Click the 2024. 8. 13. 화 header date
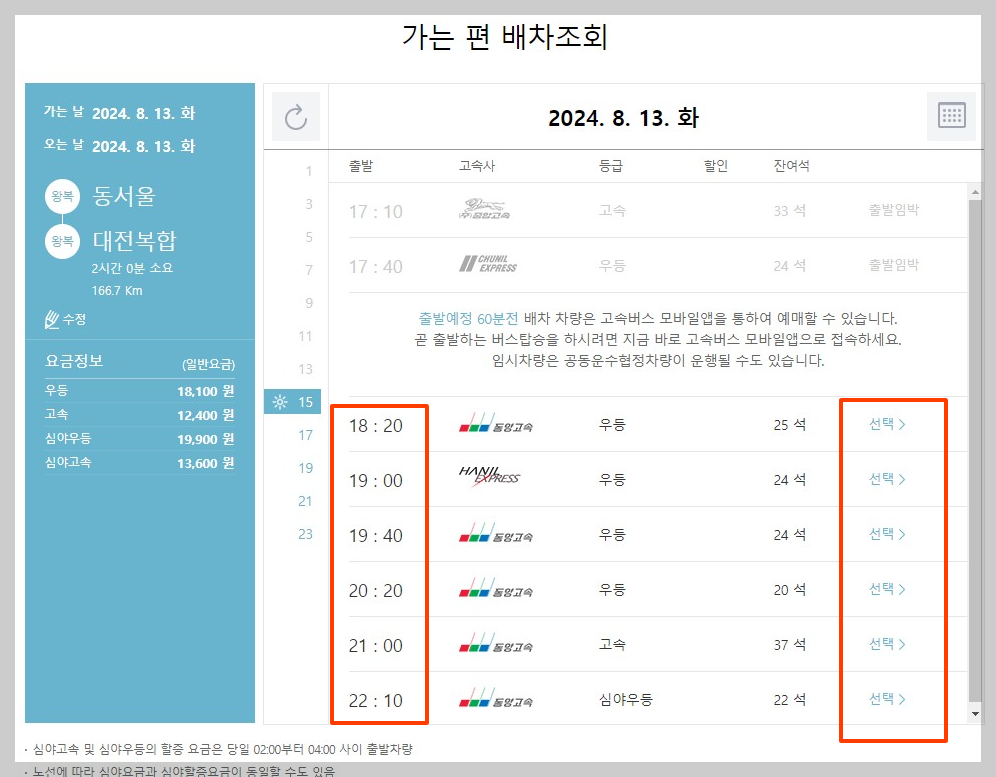The height and width of the screenshot is (777, 996). [624, 118]
